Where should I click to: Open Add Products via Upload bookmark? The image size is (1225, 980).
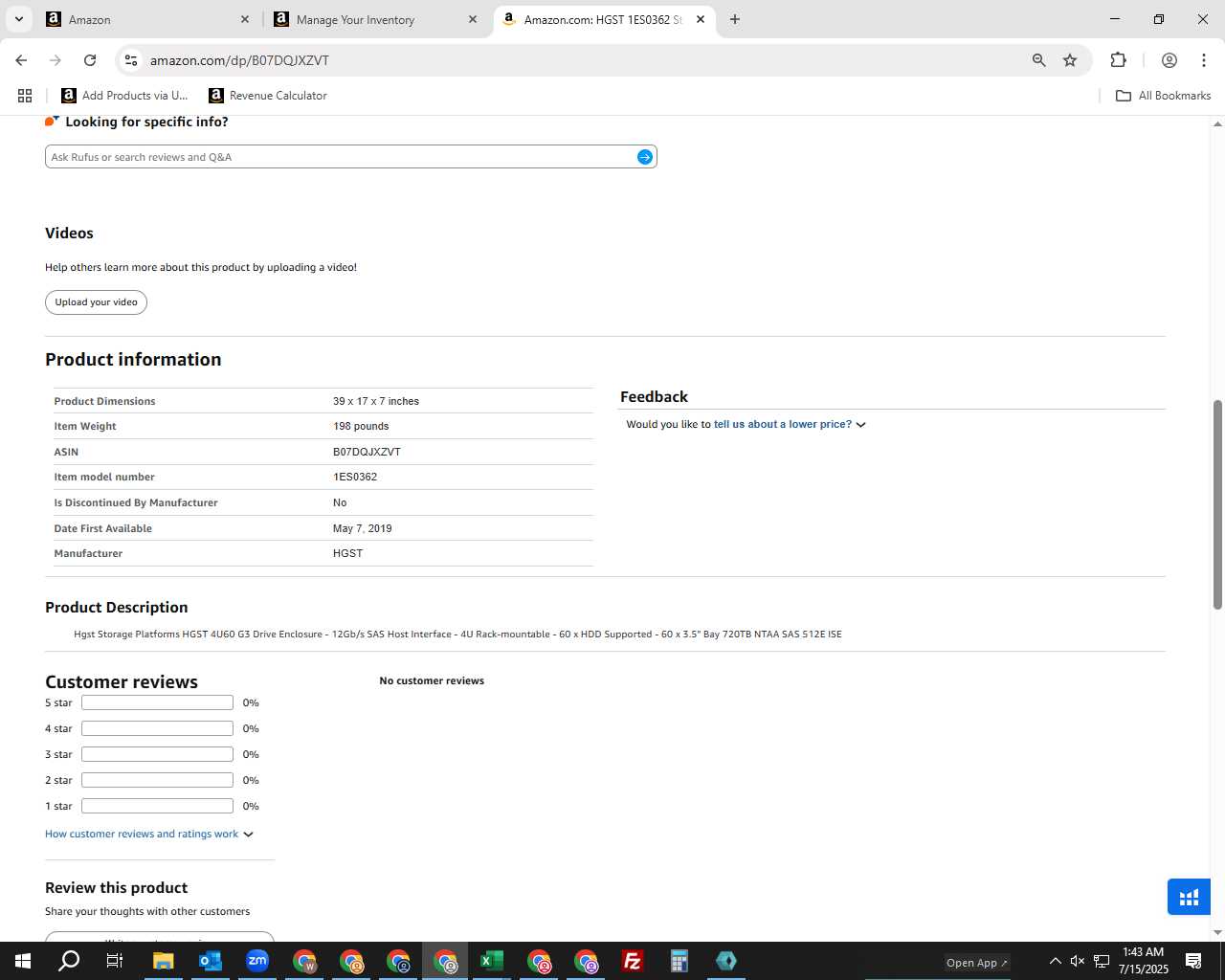[124, 96]
